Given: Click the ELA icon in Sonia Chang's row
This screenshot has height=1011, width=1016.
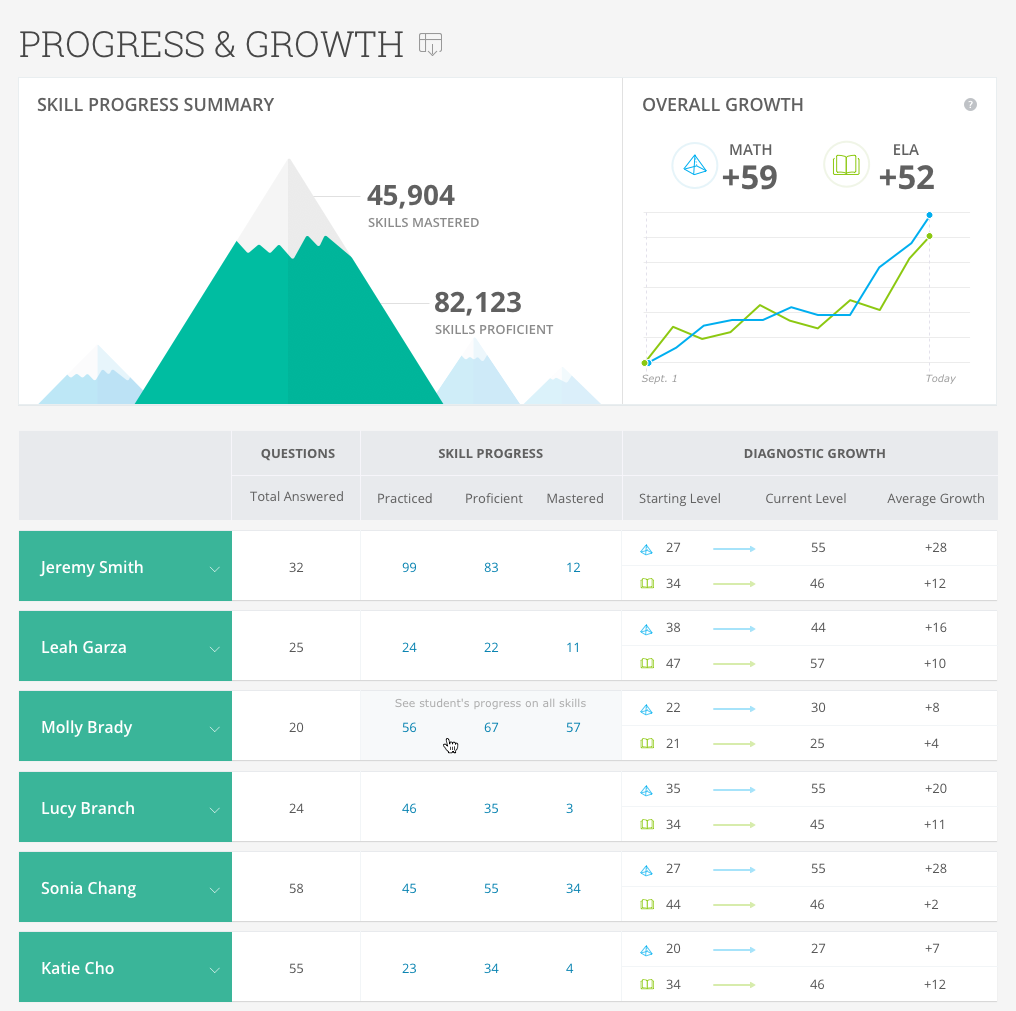Looking at the screenshot, I should pos(647,904).
